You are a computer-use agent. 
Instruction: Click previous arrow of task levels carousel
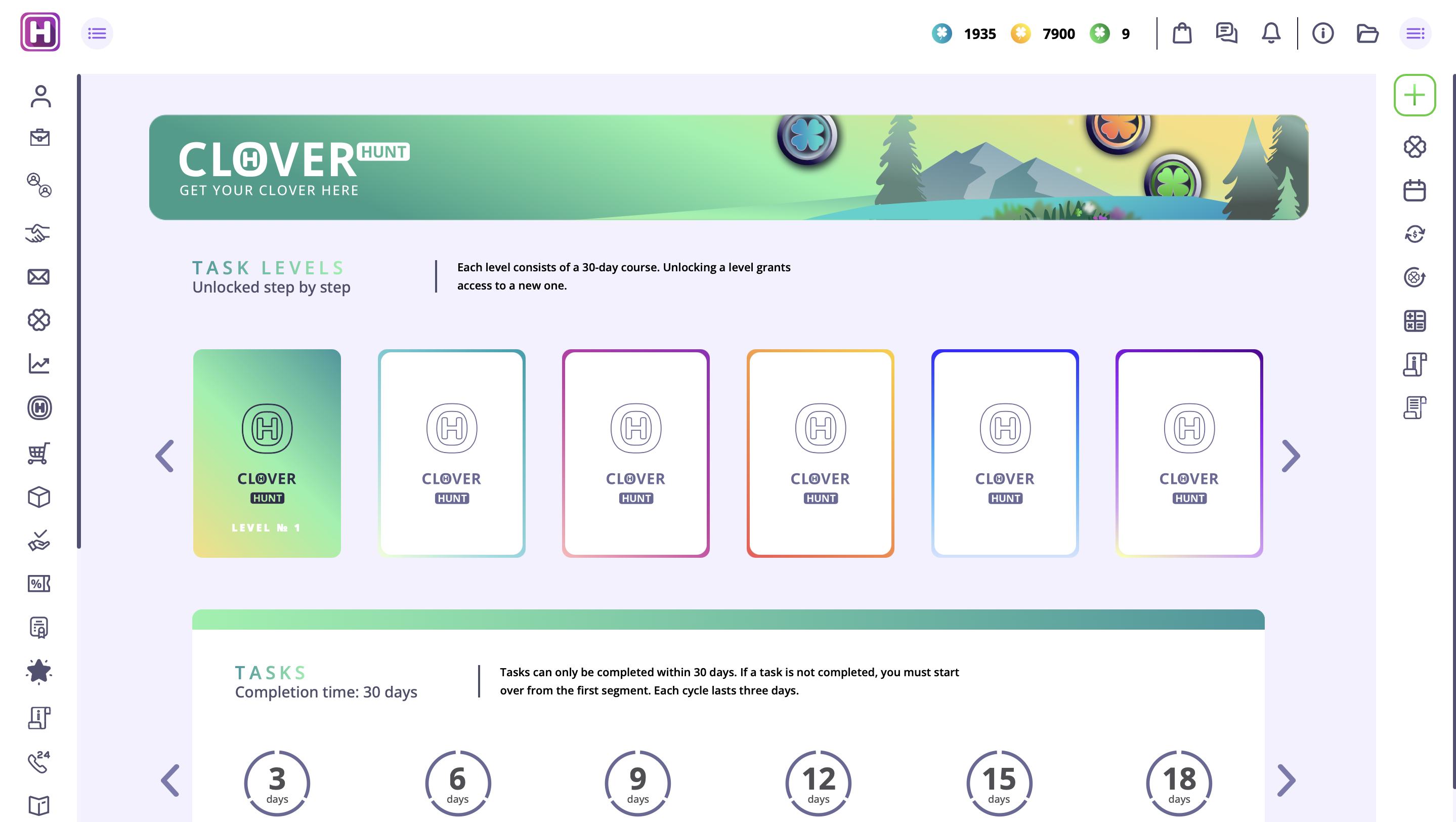point(164,456)
